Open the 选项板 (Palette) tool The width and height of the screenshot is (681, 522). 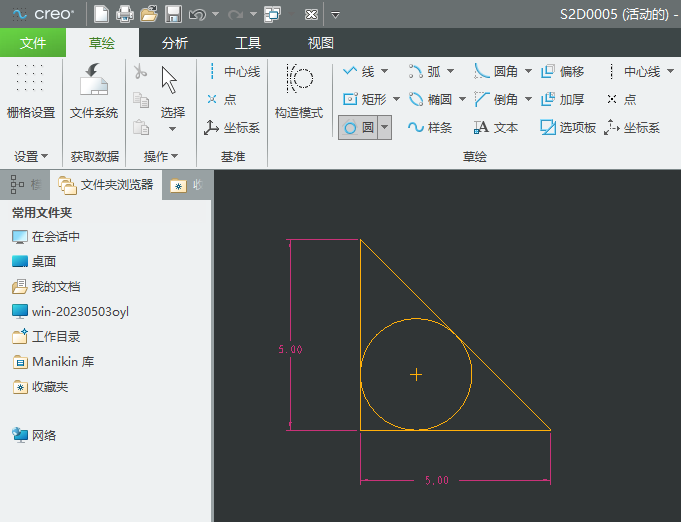(x=568, y=128)
